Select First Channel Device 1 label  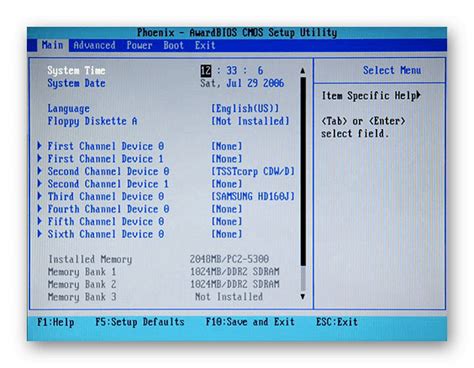pyautogui.click(x=106, y=159)
